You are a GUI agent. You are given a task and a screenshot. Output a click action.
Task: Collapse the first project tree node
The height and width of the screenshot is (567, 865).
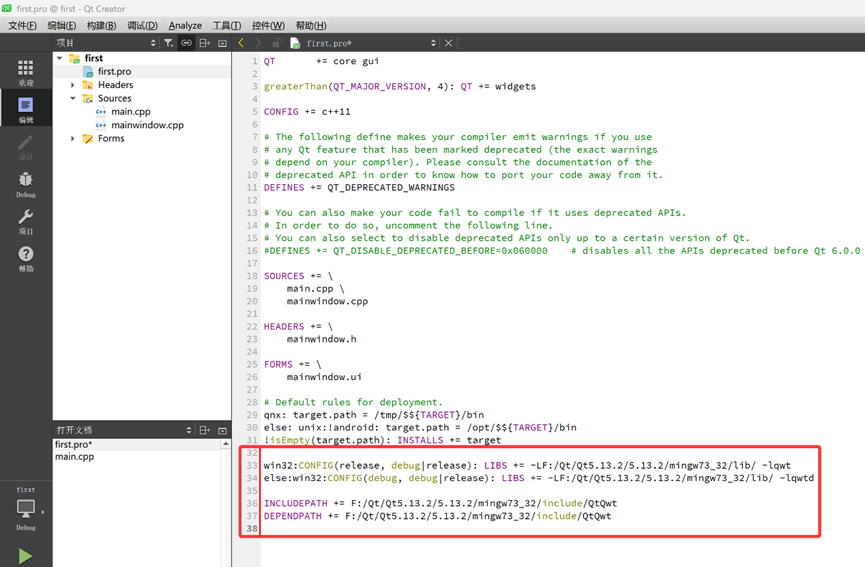[x=60, y=58]
